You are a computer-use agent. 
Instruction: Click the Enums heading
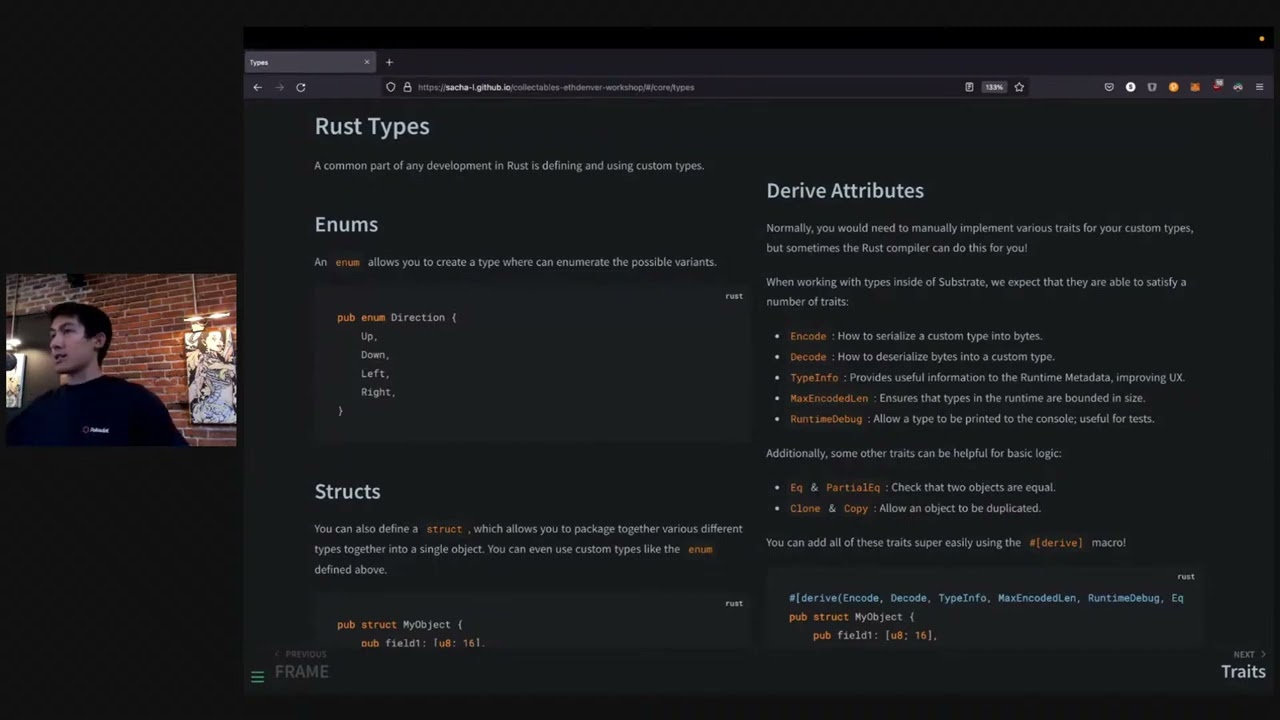pos(346,225)
